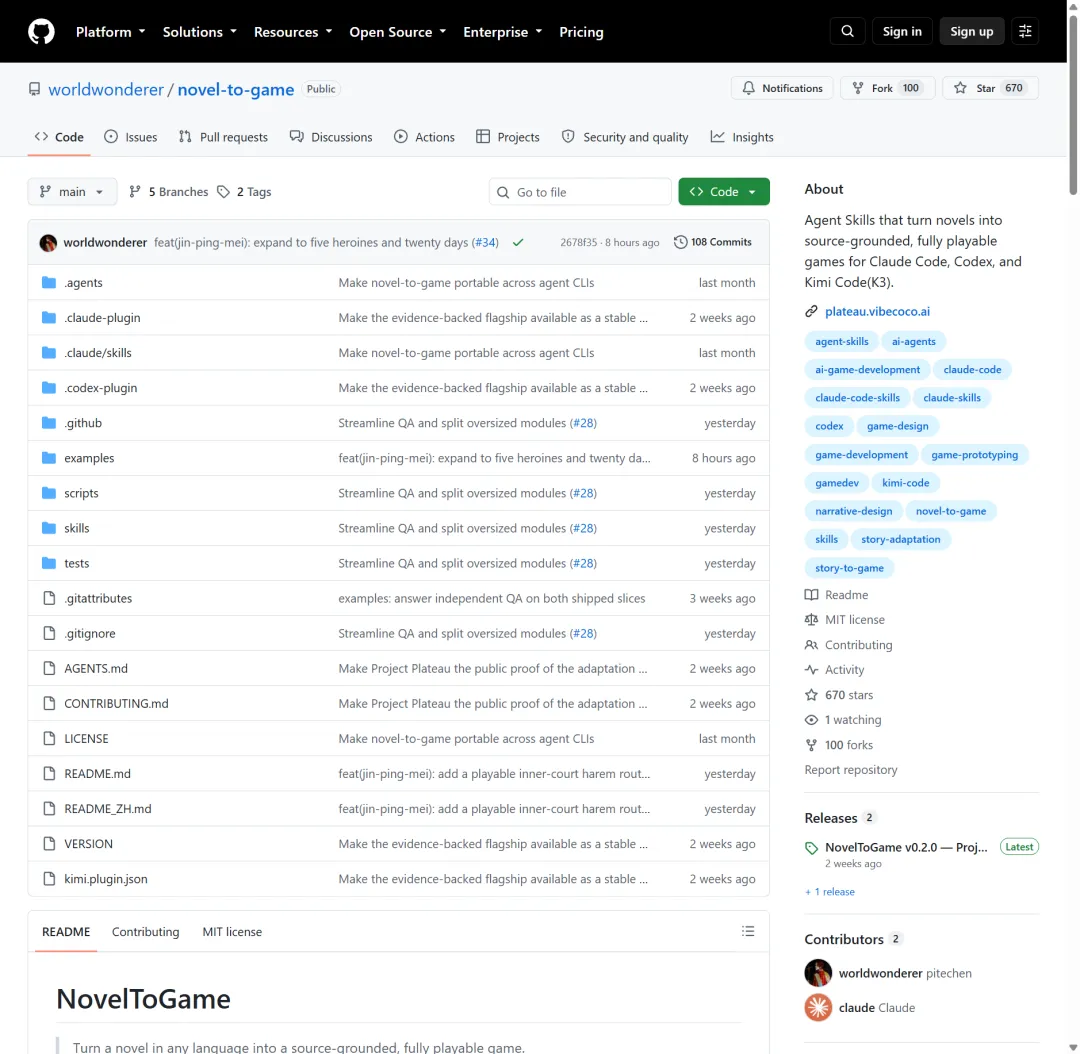
Task: Open the .agents folder
Action: tap(83, 282)
